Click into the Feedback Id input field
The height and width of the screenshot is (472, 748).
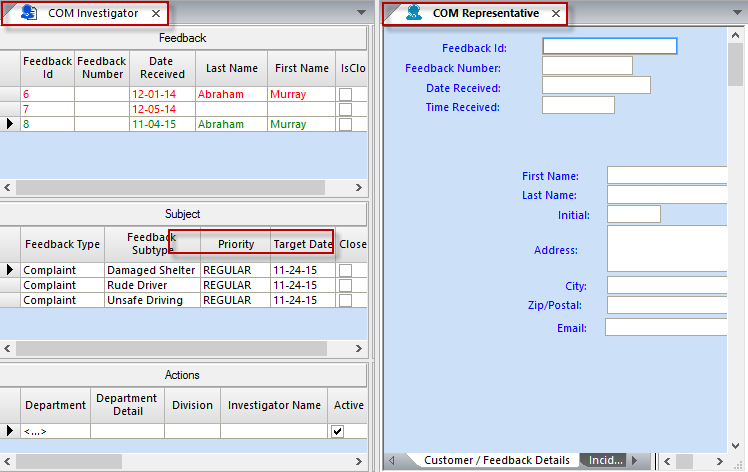click(x=609, y=46)
